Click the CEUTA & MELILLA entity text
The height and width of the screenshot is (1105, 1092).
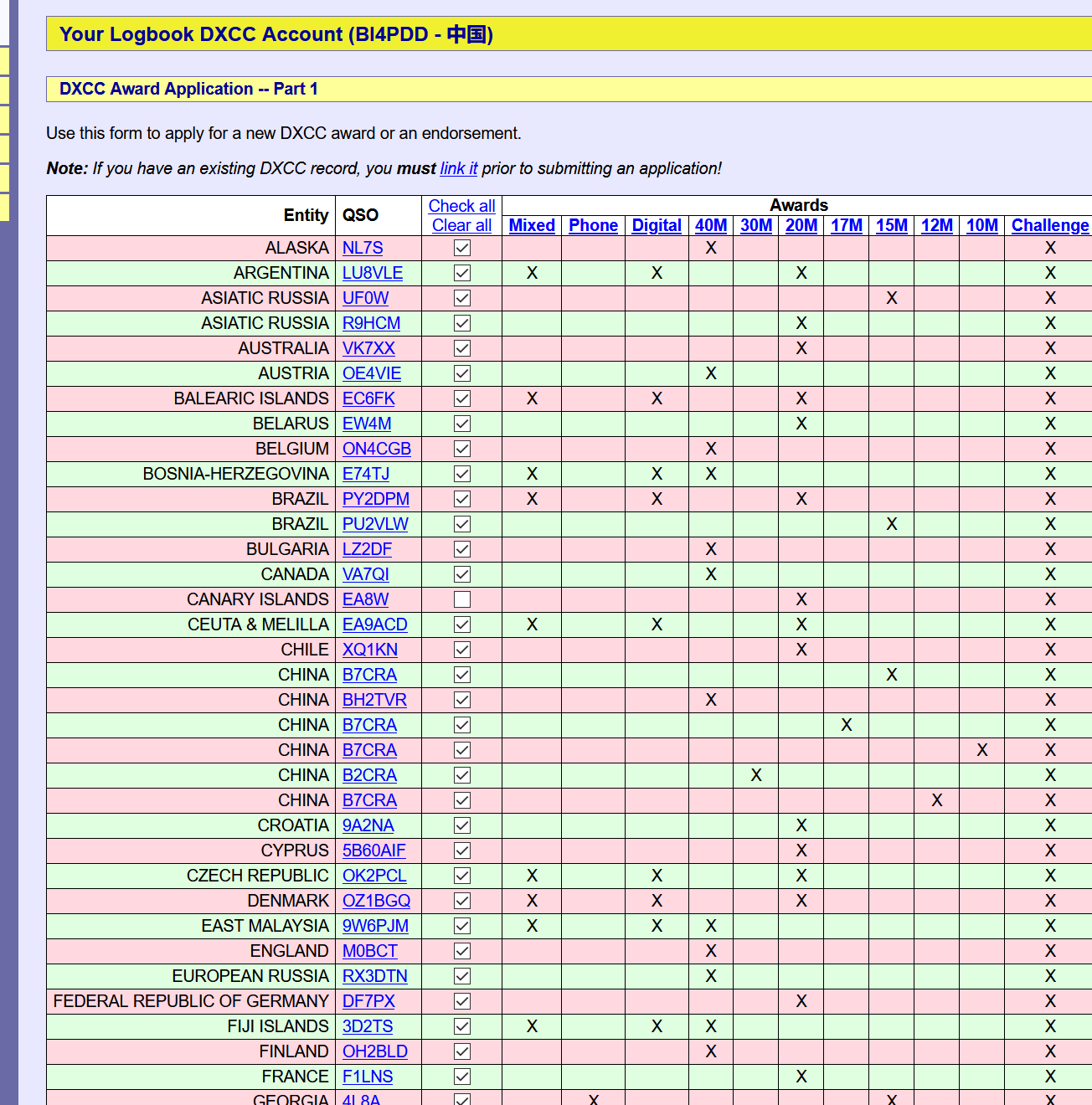point(259,624)
